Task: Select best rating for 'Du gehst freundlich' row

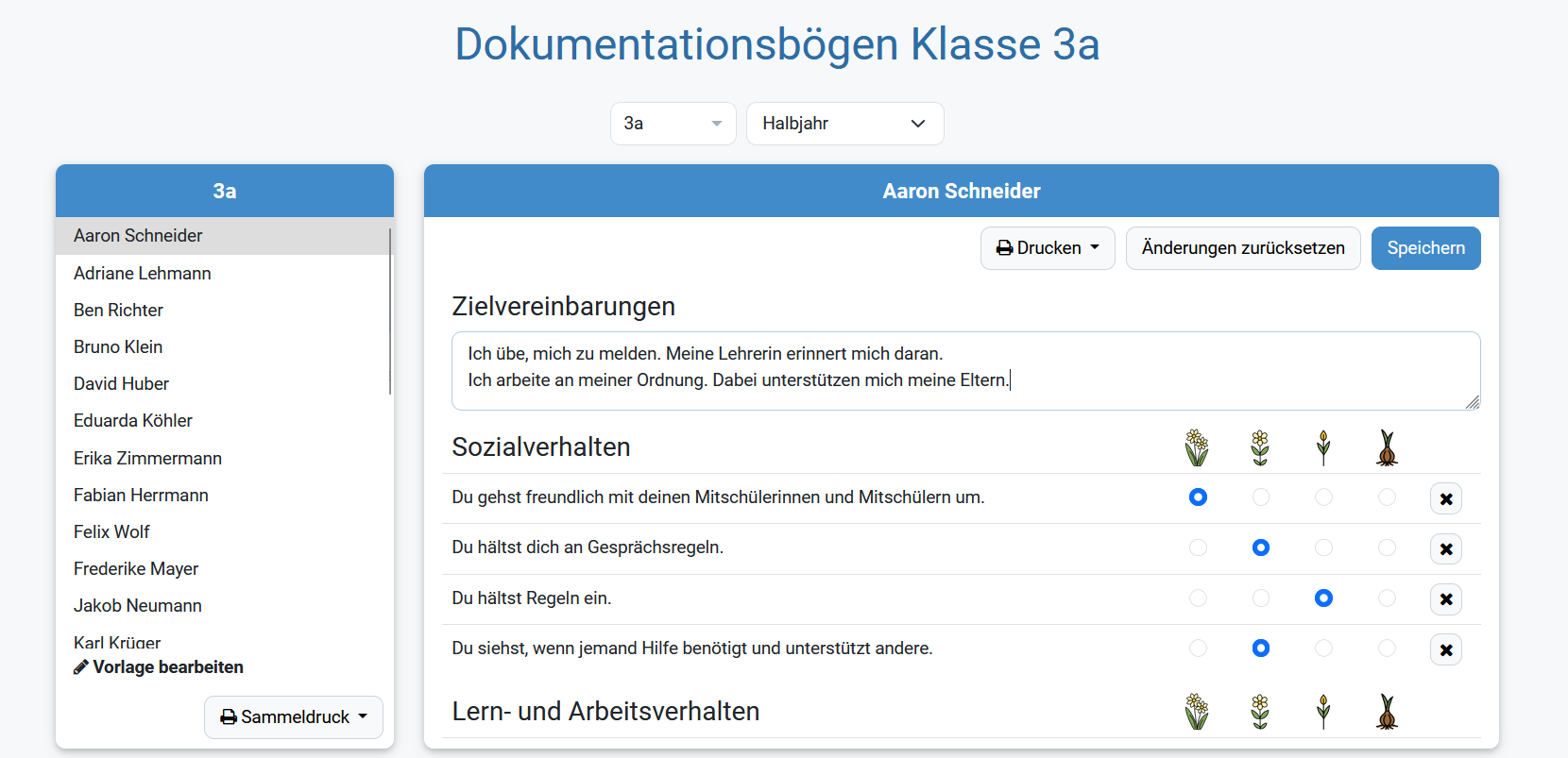Action: (1198, 497)
